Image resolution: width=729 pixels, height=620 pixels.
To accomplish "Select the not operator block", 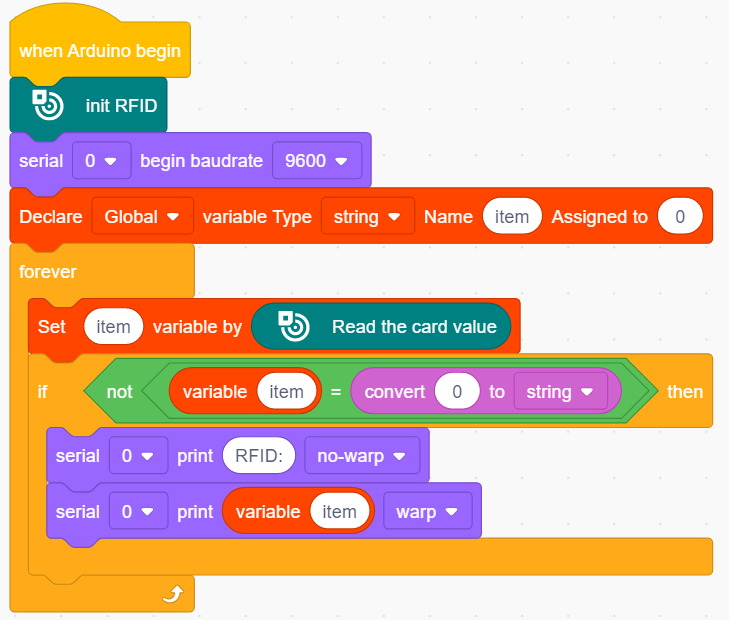I will [x=119, y=392].
